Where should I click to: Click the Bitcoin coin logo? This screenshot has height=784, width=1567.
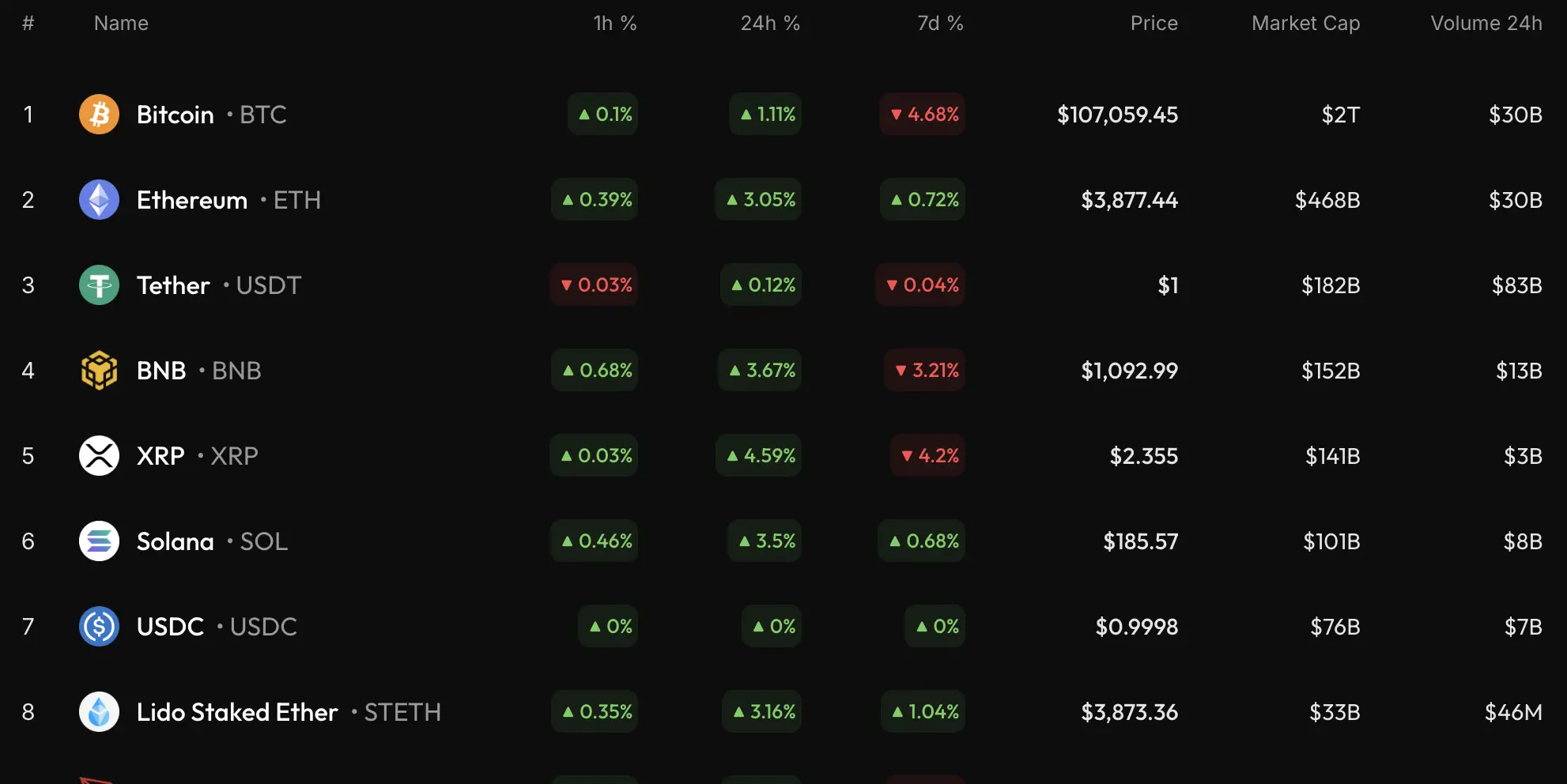[x=99, y=115]
